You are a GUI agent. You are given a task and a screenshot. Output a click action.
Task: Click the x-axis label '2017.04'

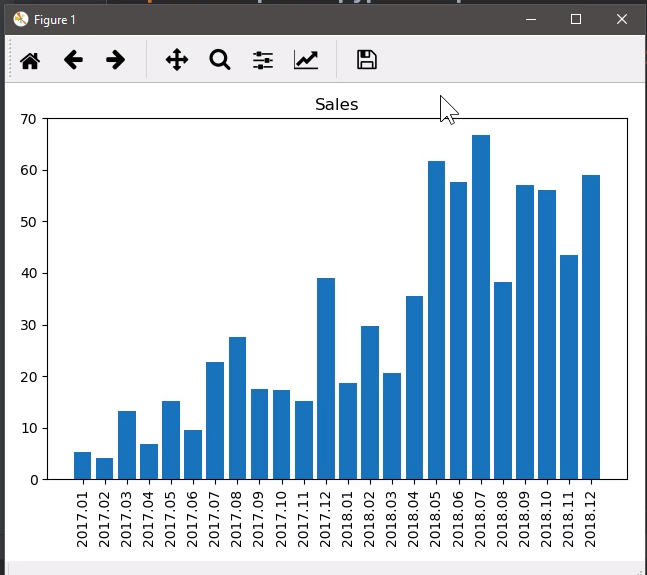pos(148,519)
